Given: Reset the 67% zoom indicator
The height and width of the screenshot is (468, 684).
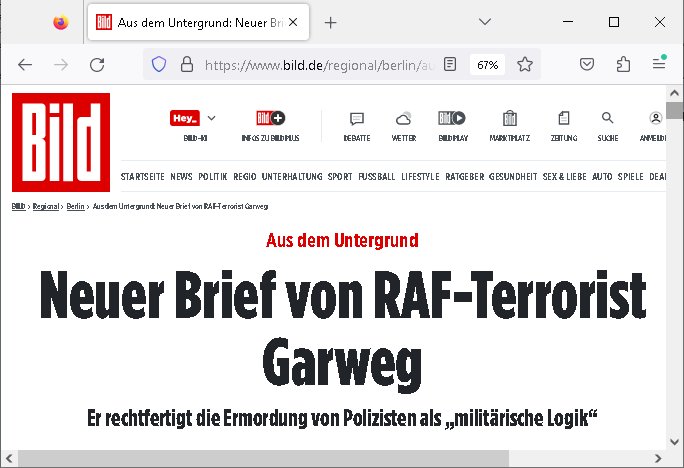Looking at the screenshot, I should coord(487,65).
